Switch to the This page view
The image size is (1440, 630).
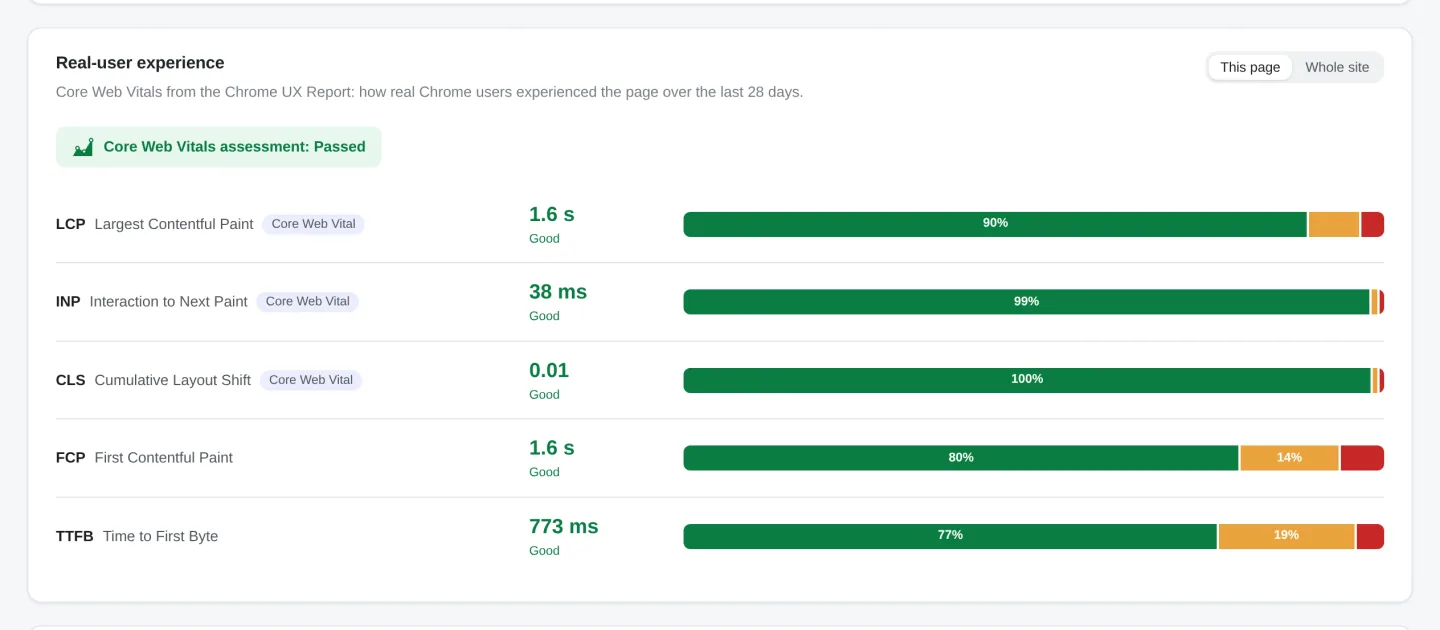click(x=1250, y=67)
